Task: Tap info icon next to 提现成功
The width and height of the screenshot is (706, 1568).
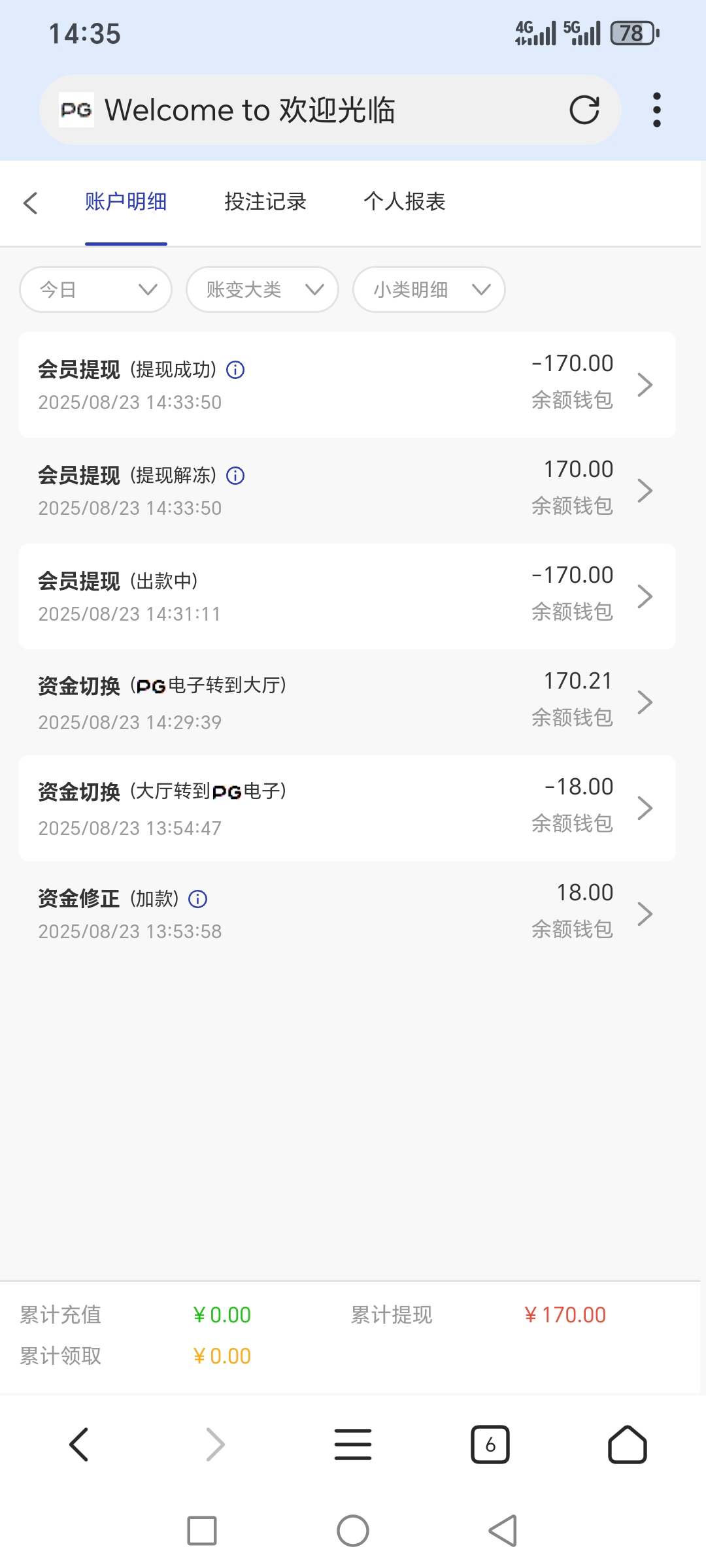Action: click(x=235, y=370)
